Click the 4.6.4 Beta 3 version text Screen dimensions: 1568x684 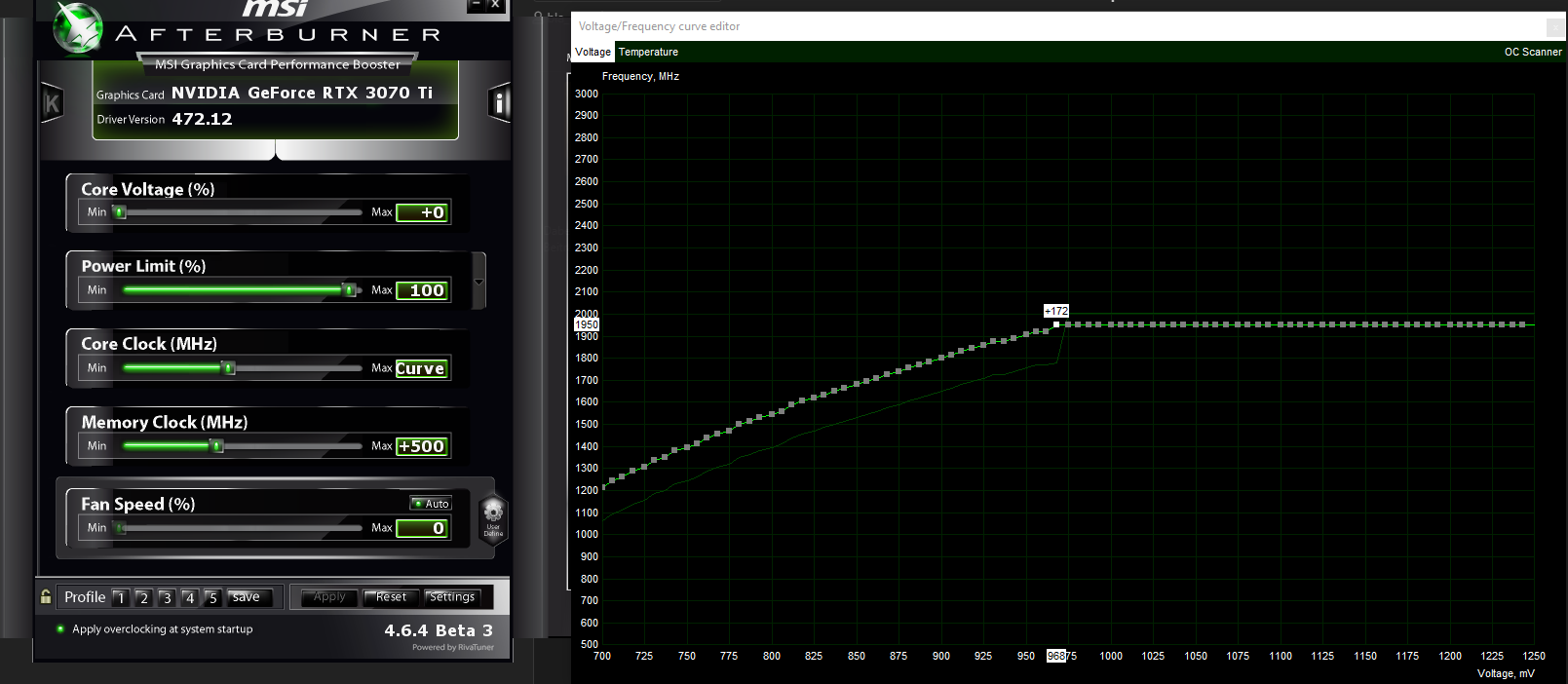(x=439, y=630)
